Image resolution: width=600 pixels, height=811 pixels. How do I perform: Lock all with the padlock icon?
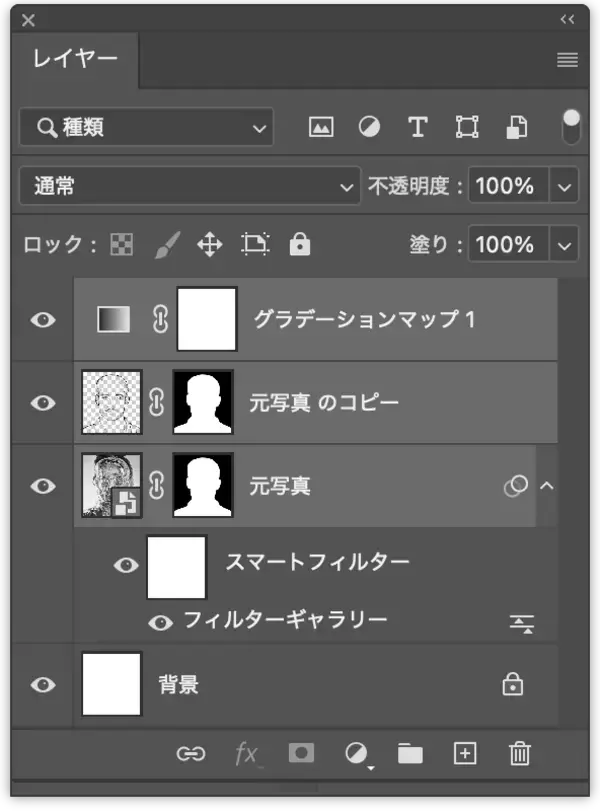tap(300, 244)
